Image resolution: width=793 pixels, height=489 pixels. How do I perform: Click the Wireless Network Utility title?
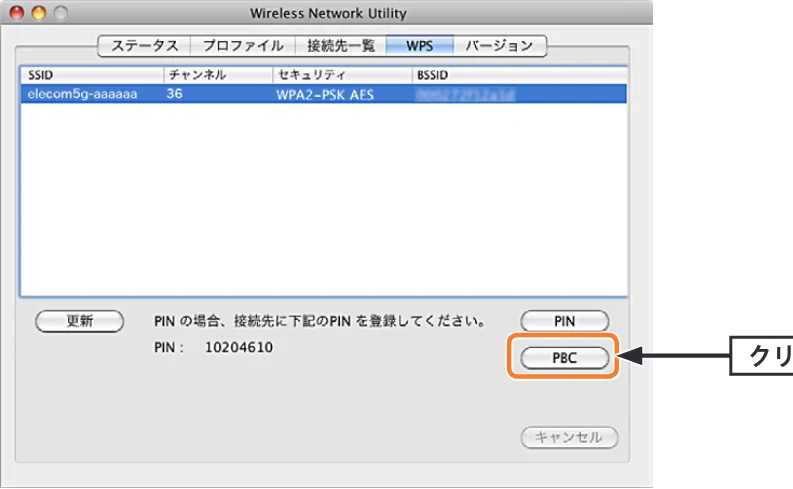tap(328, 13)
